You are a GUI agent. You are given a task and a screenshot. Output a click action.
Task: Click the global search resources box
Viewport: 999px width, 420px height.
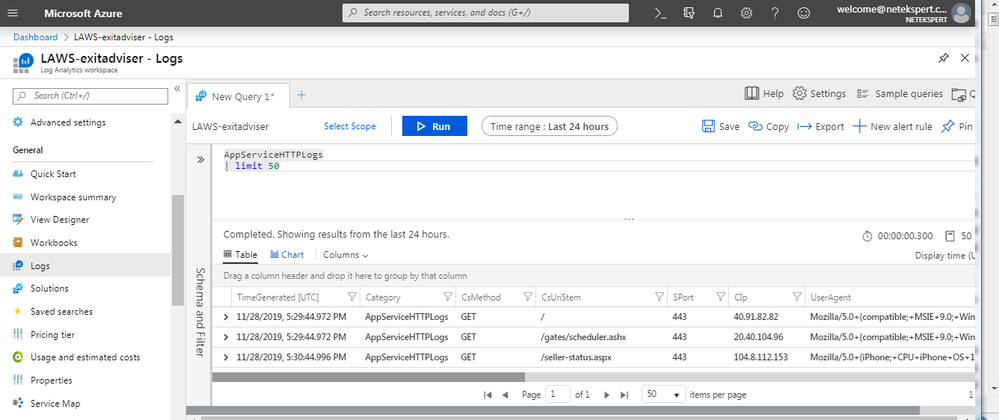tap(485, 13)
